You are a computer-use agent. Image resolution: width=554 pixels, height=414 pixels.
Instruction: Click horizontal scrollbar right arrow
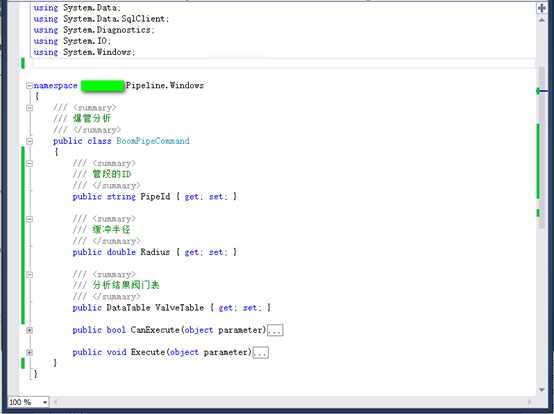(x=529, y=402)
